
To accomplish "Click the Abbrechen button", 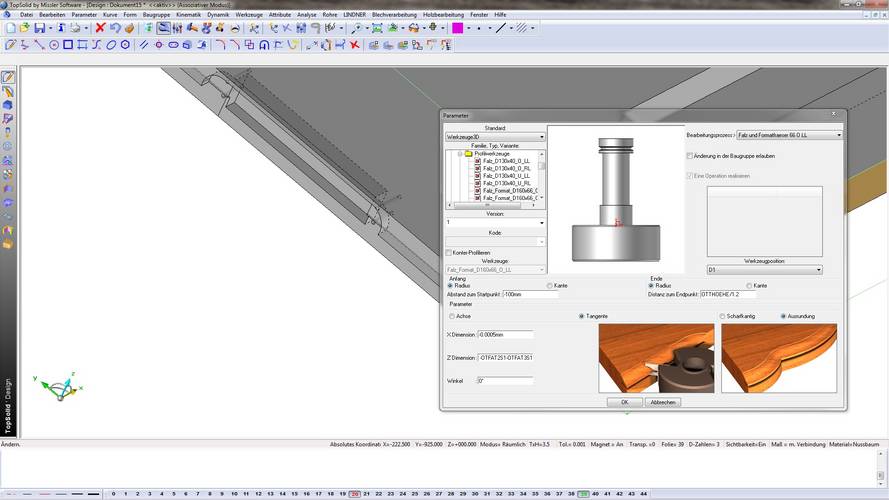I will coord(663,402).
